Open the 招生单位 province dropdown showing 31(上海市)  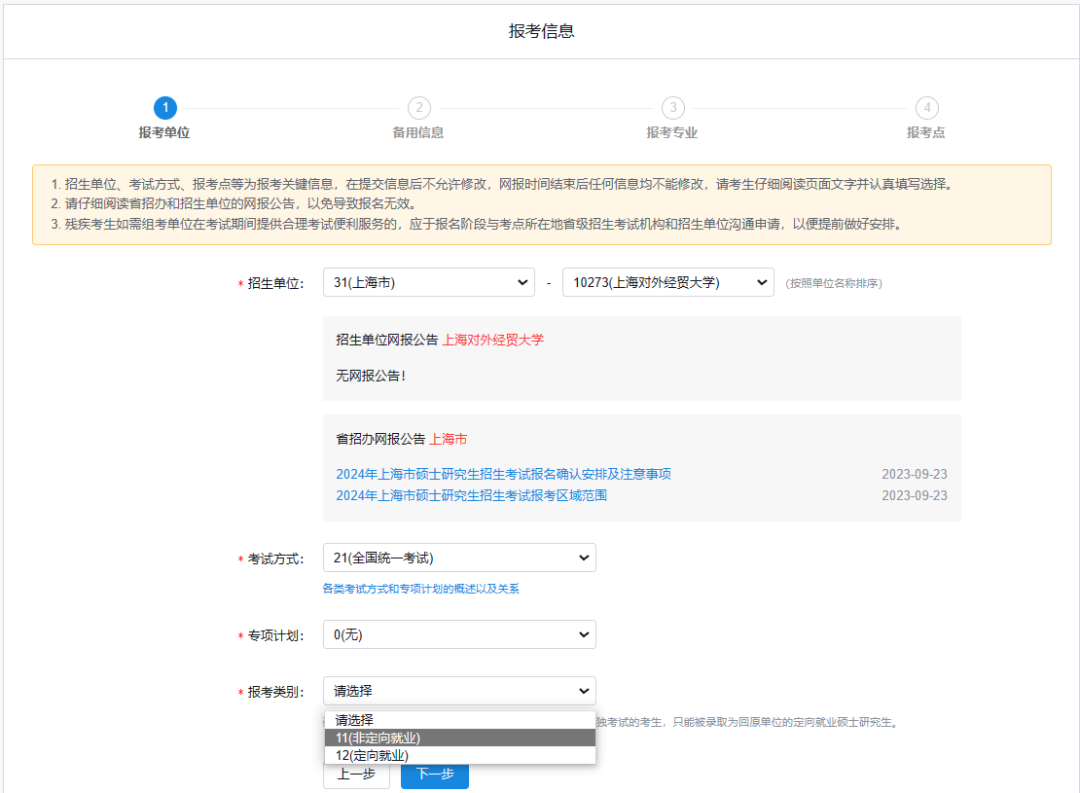[428, 282]
